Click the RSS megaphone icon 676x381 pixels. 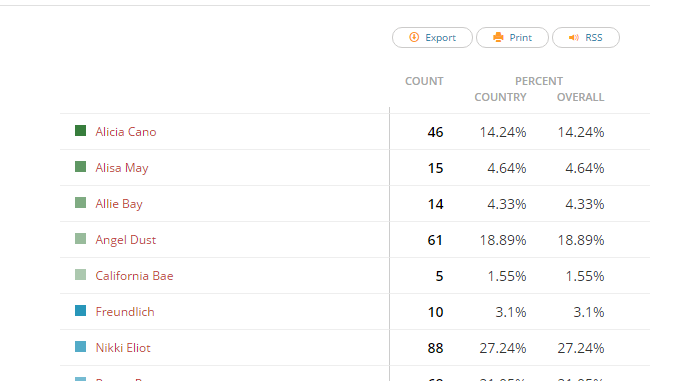574,37
